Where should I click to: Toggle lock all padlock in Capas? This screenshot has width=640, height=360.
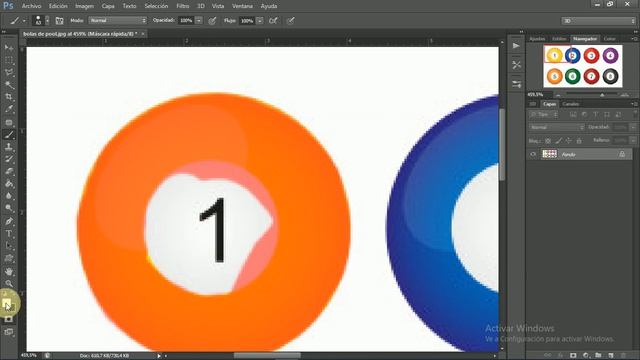pos(579,141)
